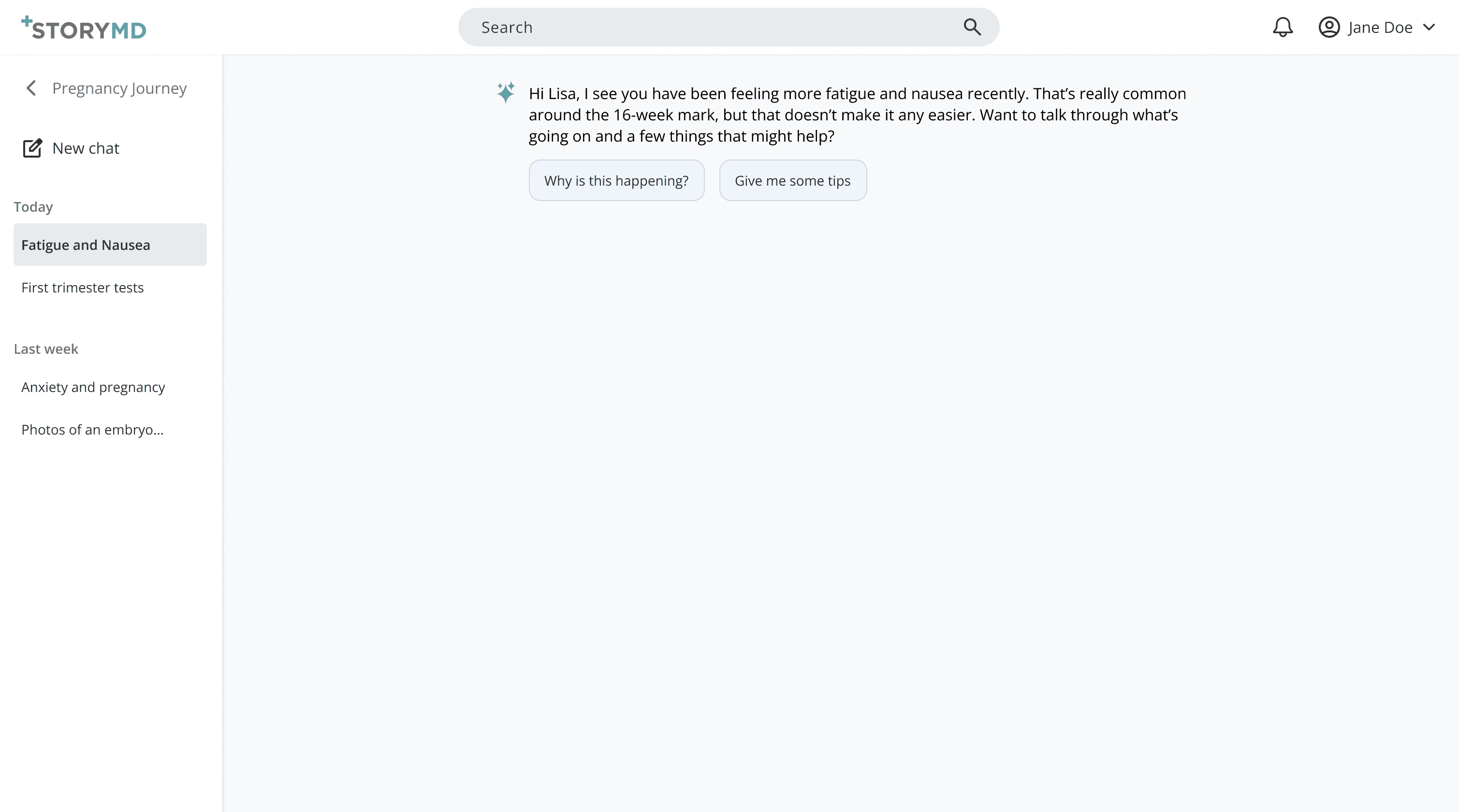
Task: Click the AI sparkle icon
Action: click(x=506, y=92)
